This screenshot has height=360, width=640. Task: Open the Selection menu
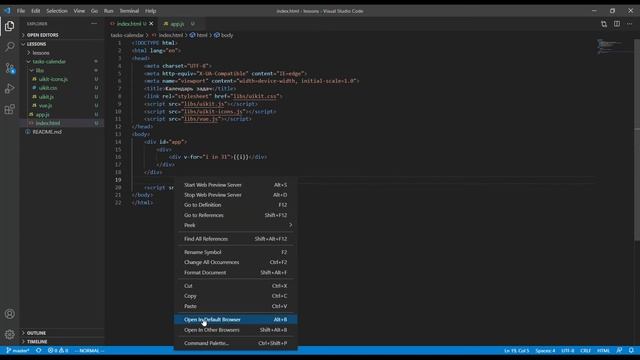[57, 11]
